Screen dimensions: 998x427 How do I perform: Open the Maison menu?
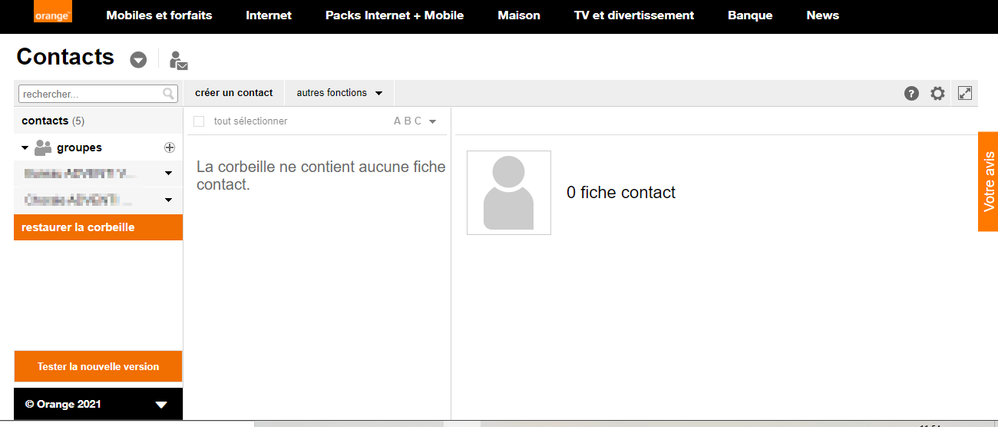(519, 15)
